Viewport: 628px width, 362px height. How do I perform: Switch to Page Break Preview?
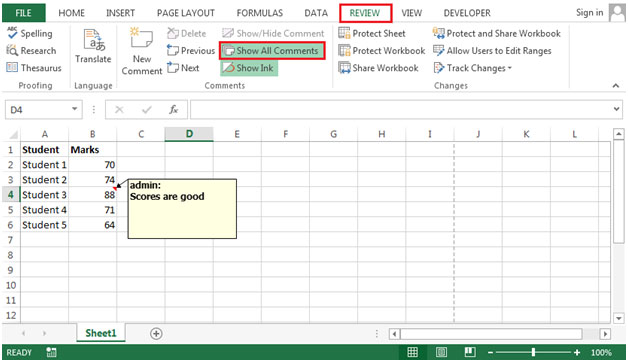tap(470, 352)
